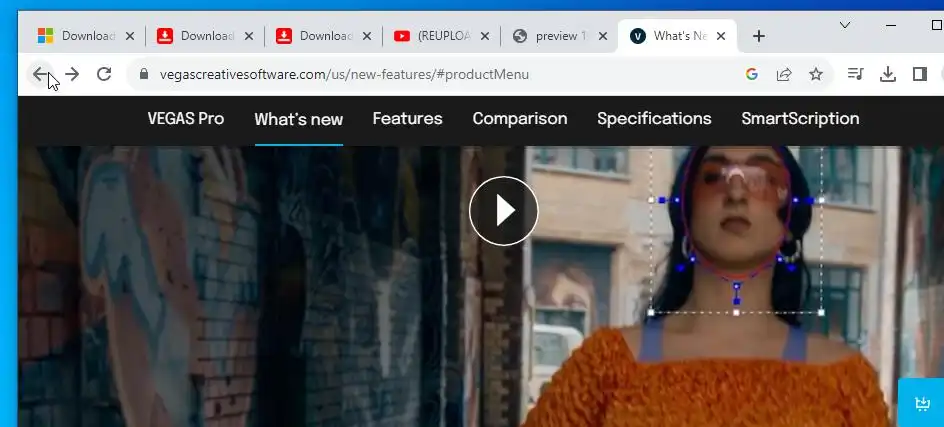Open the Comparison page
The width and height of the screenshot is (944, 427).
pos(520,119)
